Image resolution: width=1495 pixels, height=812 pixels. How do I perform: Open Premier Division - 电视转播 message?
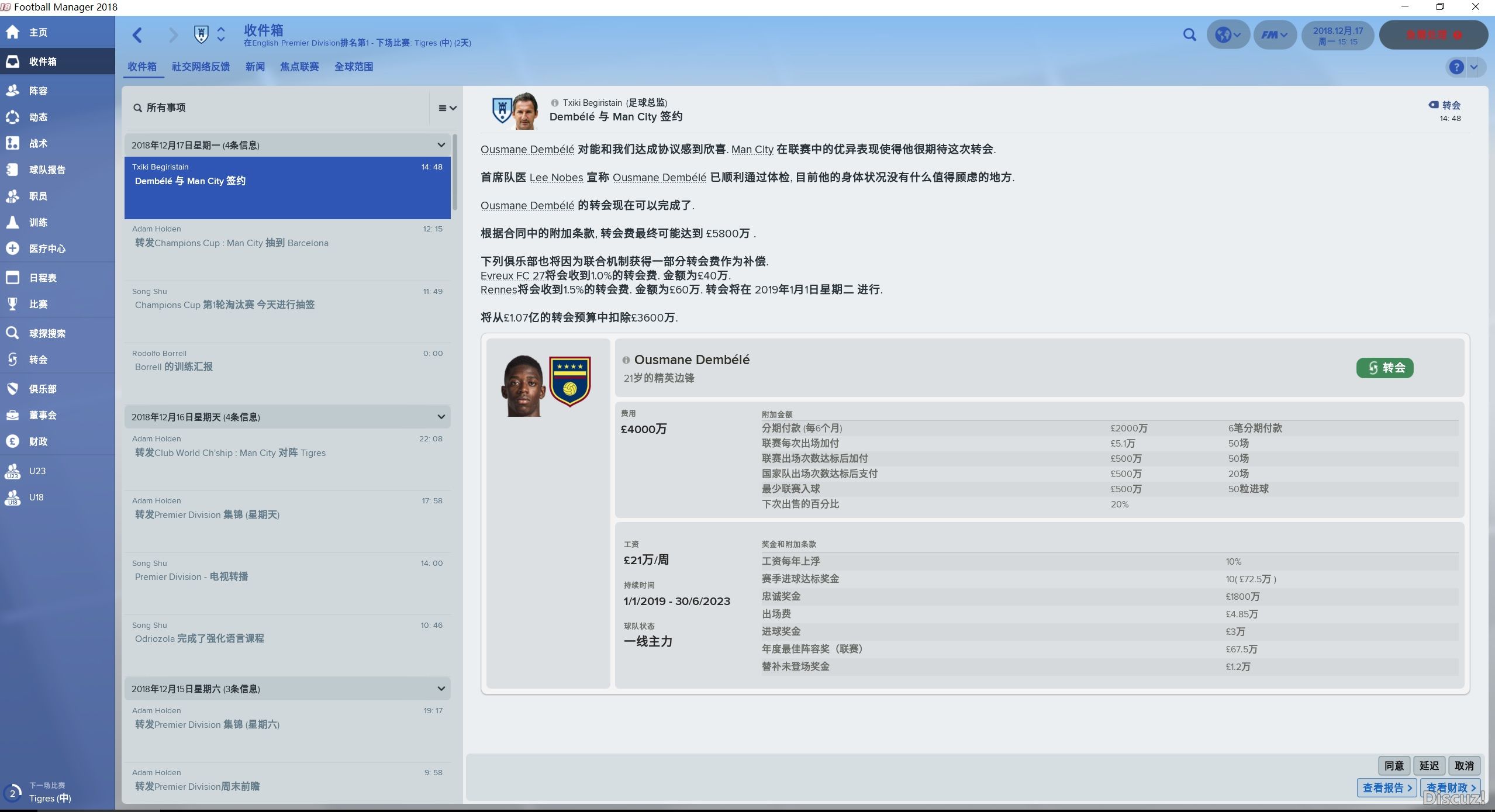(288, 583)
